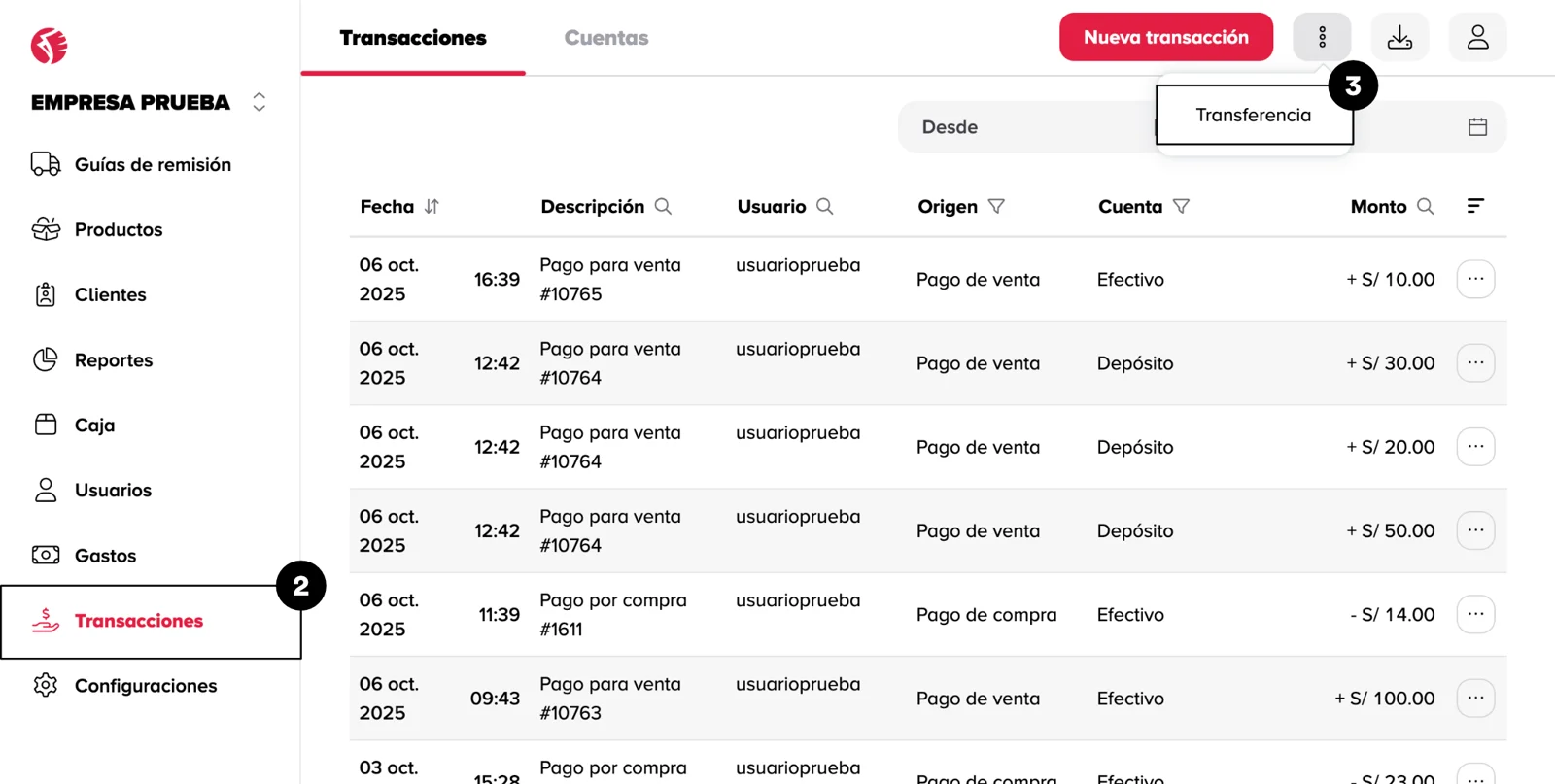
Task: Sort by Fecha using the sort arrows
Action: pyautogui.click(x=432, y=206)
